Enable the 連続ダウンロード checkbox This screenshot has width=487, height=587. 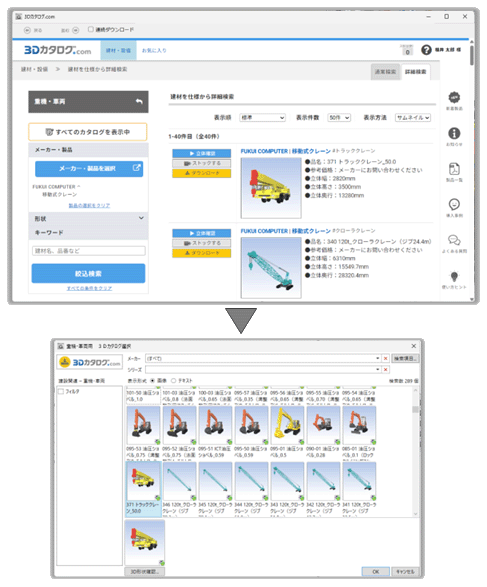point(90,29)
